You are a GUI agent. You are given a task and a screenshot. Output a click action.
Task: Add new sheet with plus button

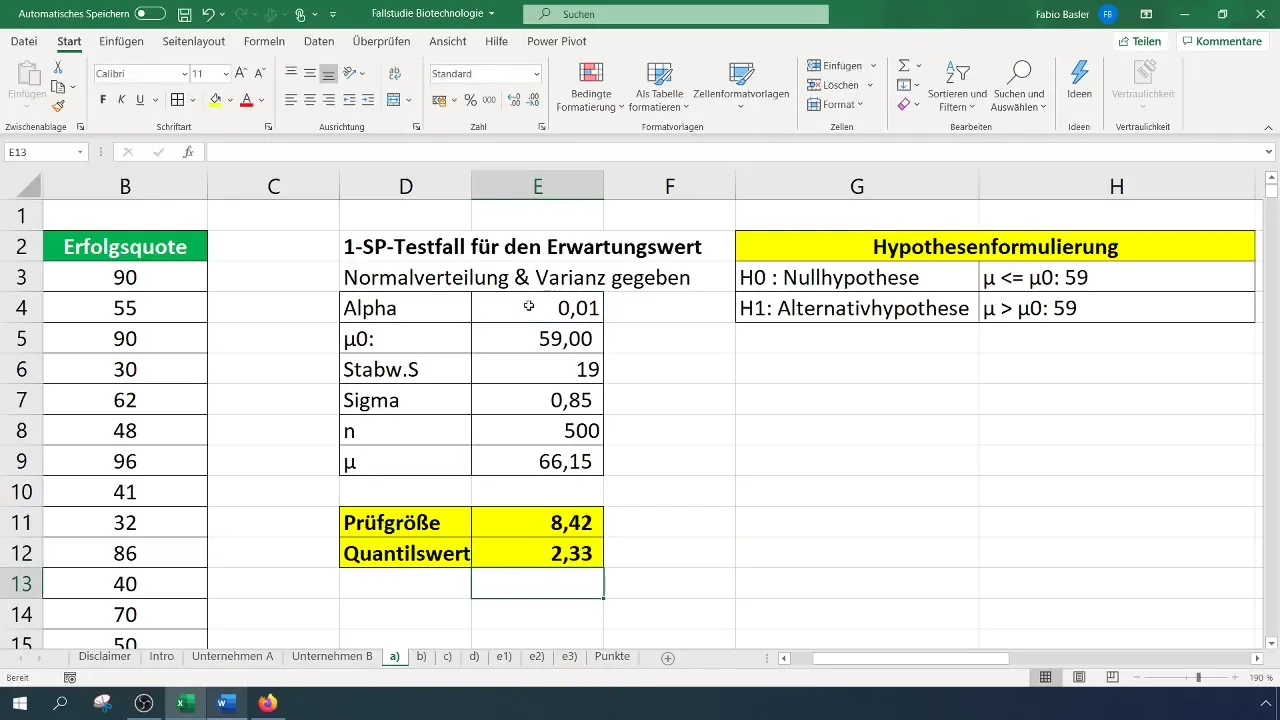click(x=668, y=658)
